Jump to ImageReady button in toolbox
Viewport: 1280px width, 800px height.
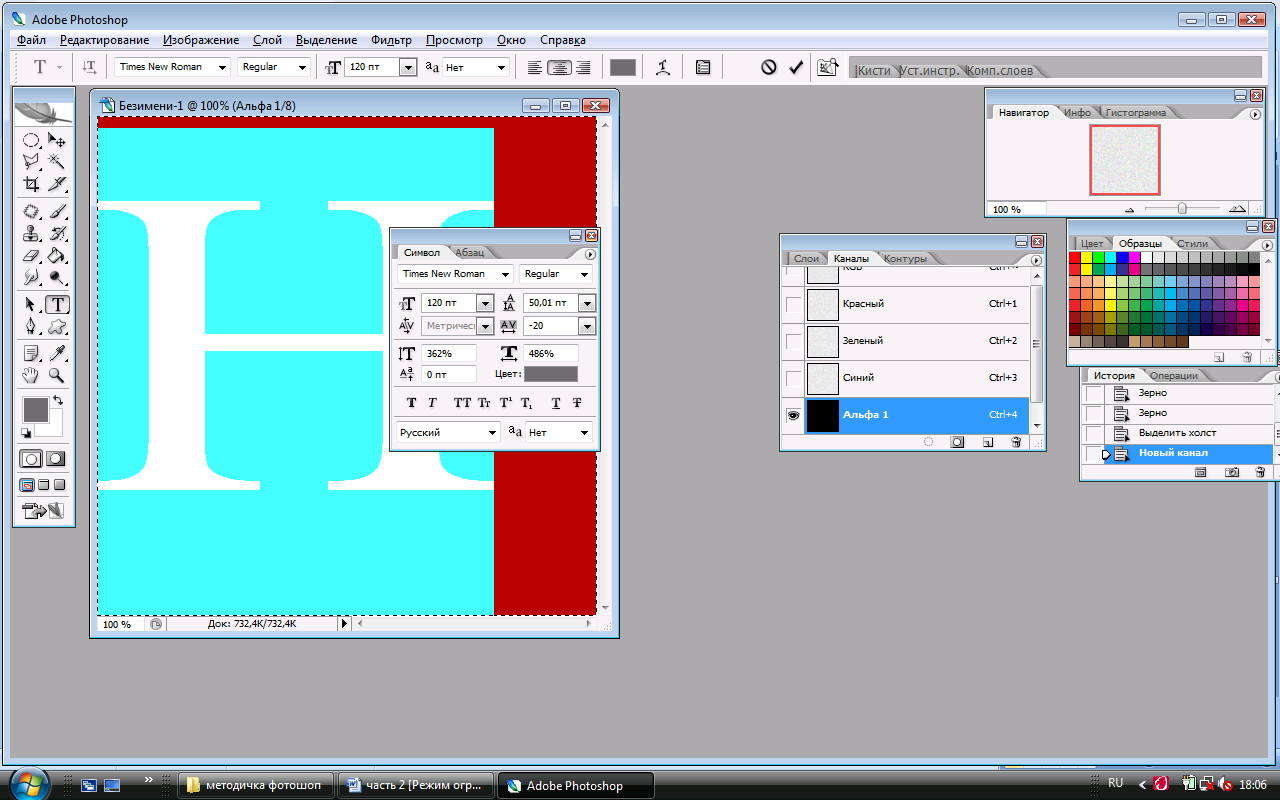pos(43,511)
